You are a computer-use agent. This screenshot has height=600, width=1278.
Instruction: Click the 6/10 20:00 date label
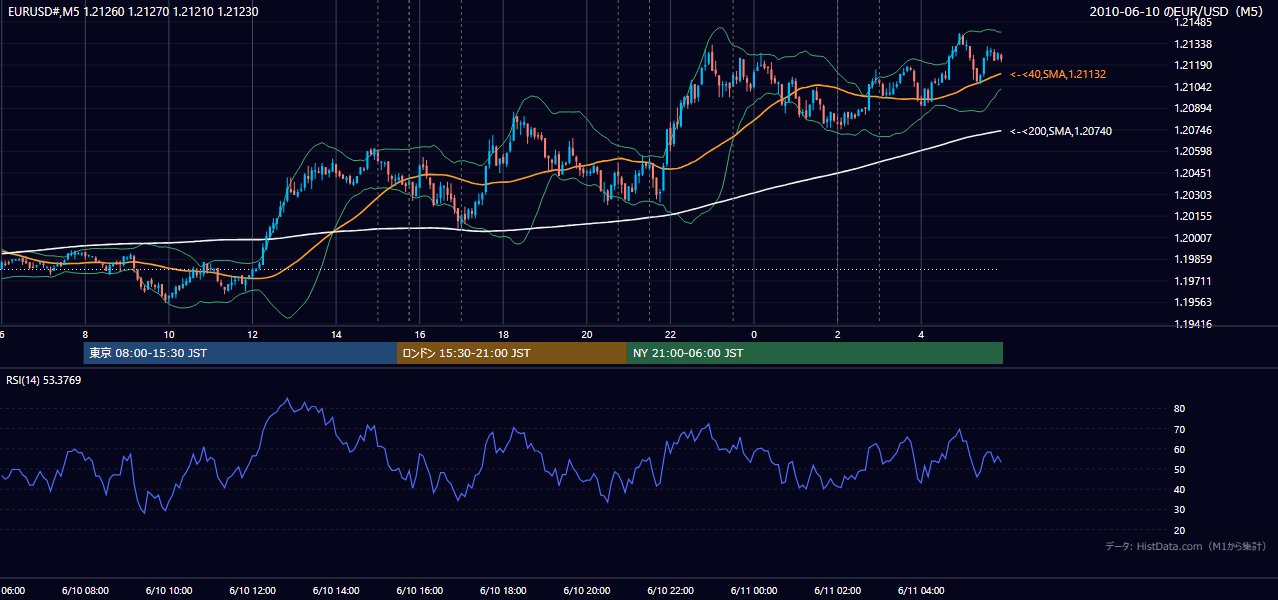click(x=587, y=590)
